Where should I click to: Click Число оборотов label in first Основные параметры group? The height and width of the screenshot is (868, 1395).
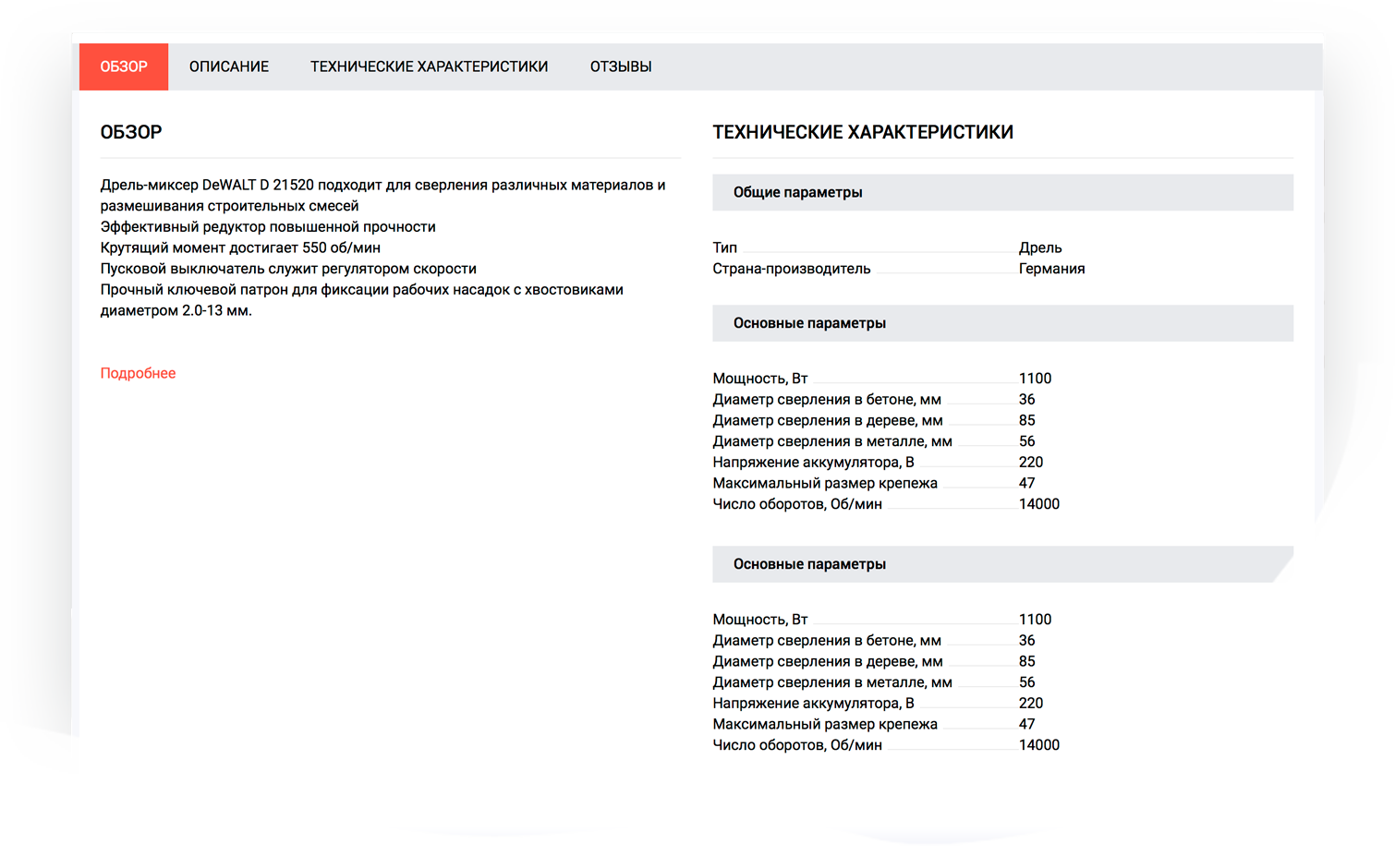797,504
